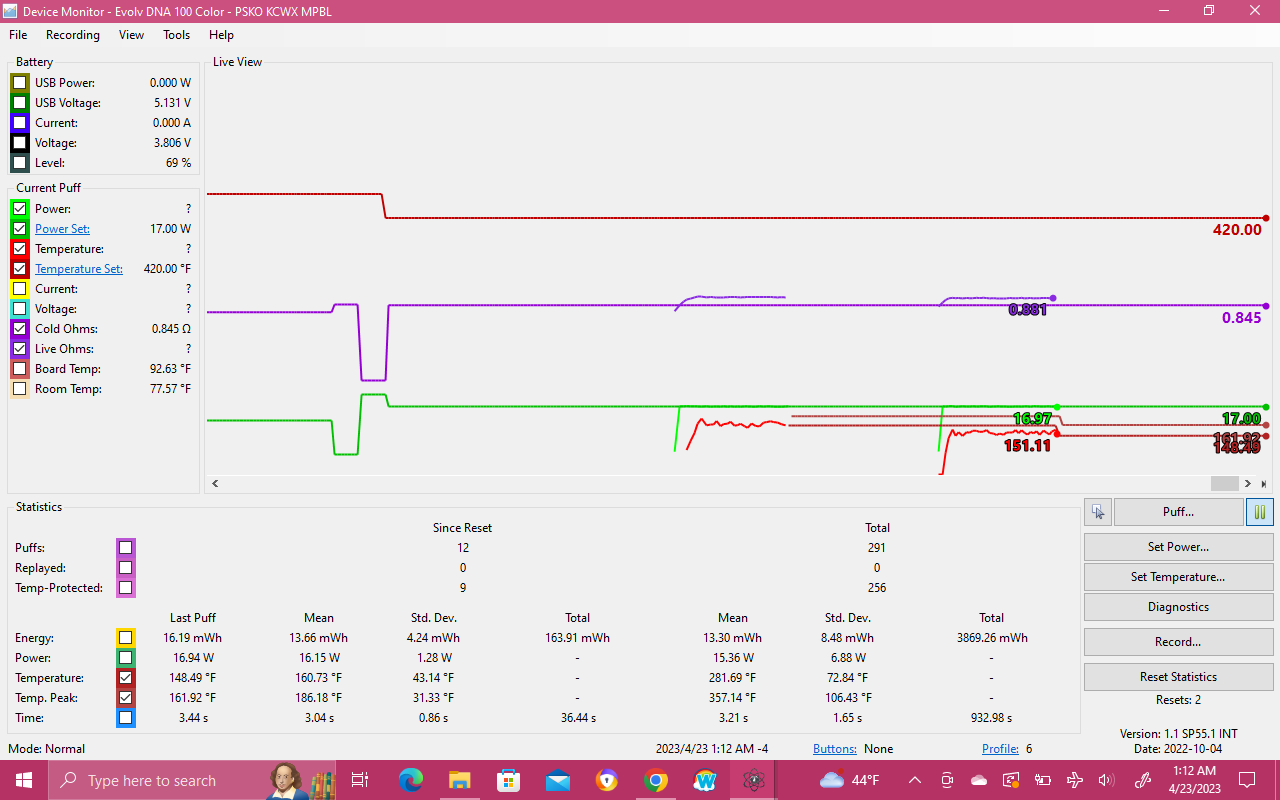Open the Tools menu
This screenshot has width=1280, height=800.
pyautogui.click(x=176, y=35)
